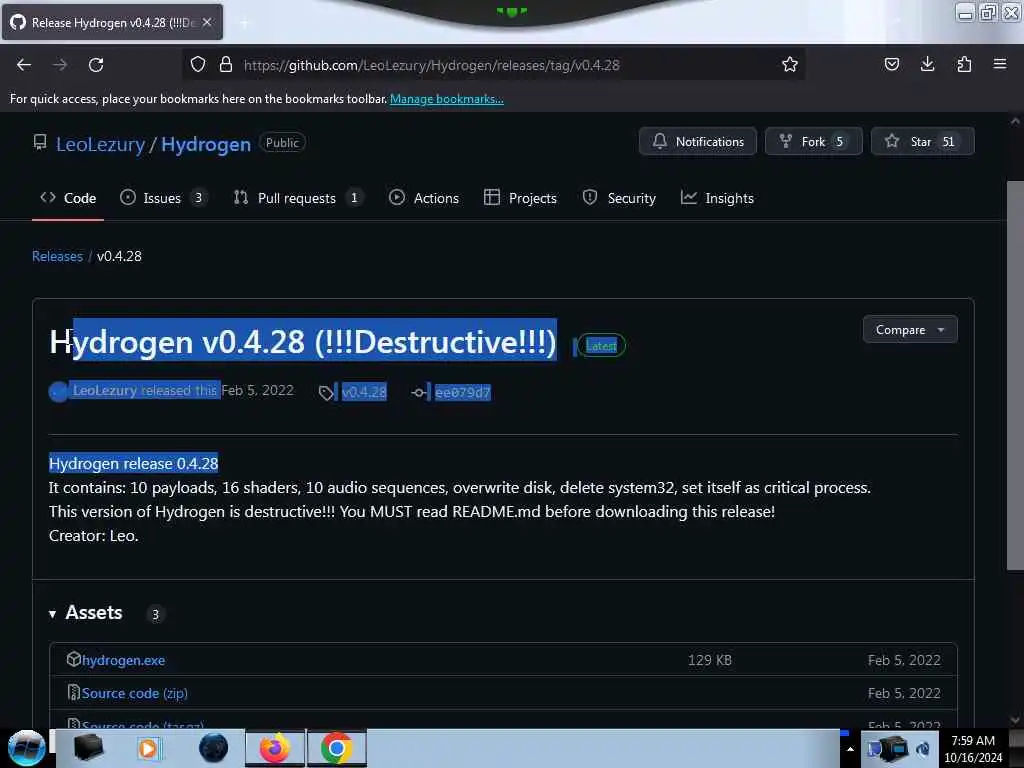Bookmark this page with the star icon
This screenshot has height=768, width=1024.
coord(790,64)
